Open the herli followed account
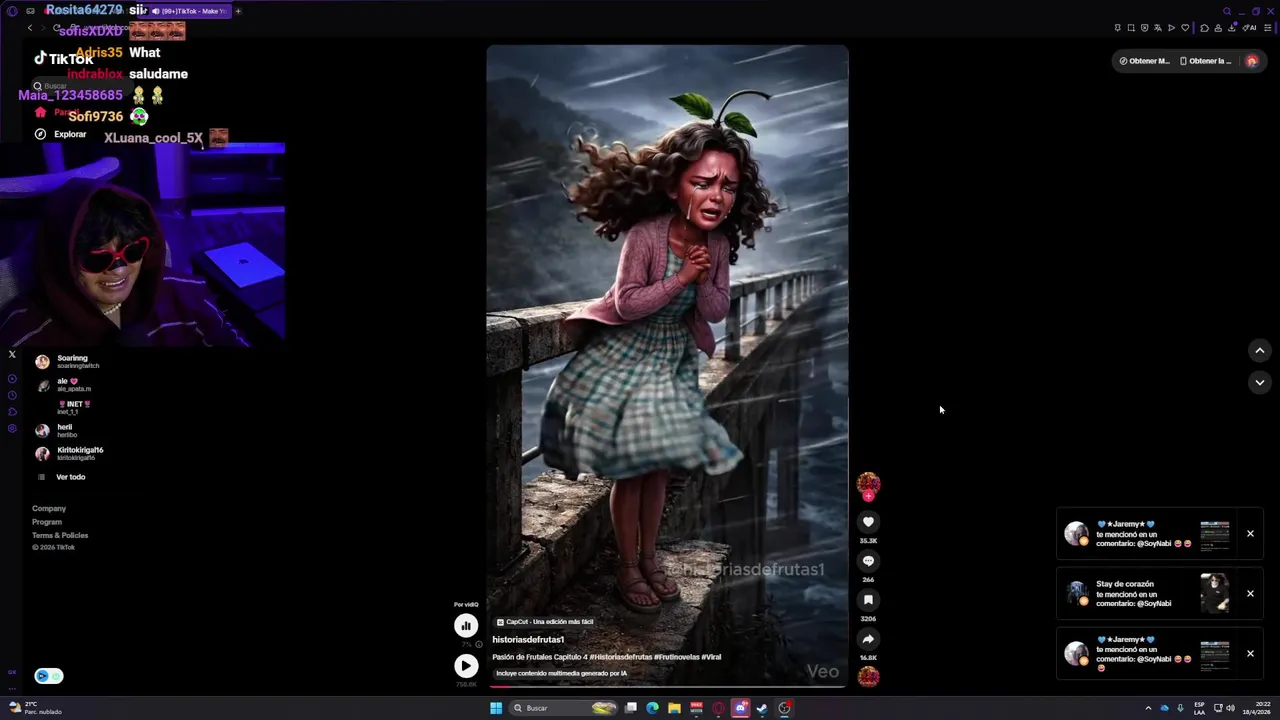Image resolution: width=1280 pixels, height=720 pixels. (57, 431)
